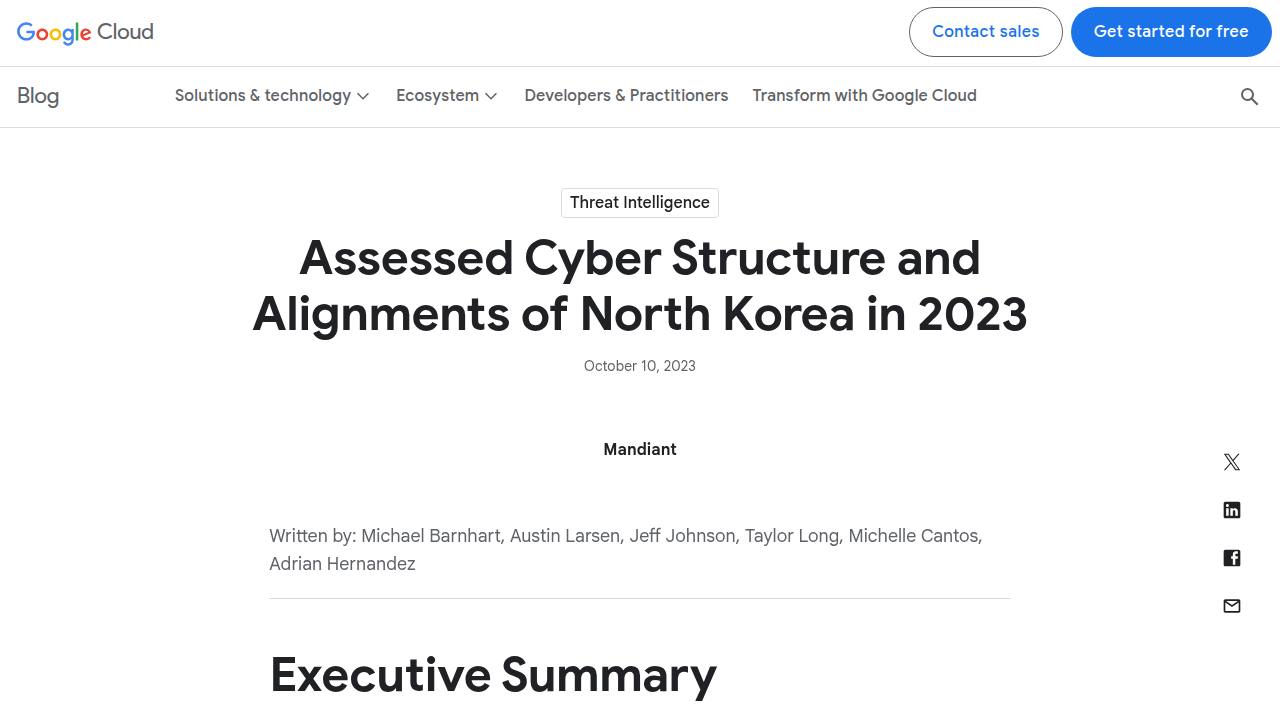Click the Executive Summary heading

[493, 675]
